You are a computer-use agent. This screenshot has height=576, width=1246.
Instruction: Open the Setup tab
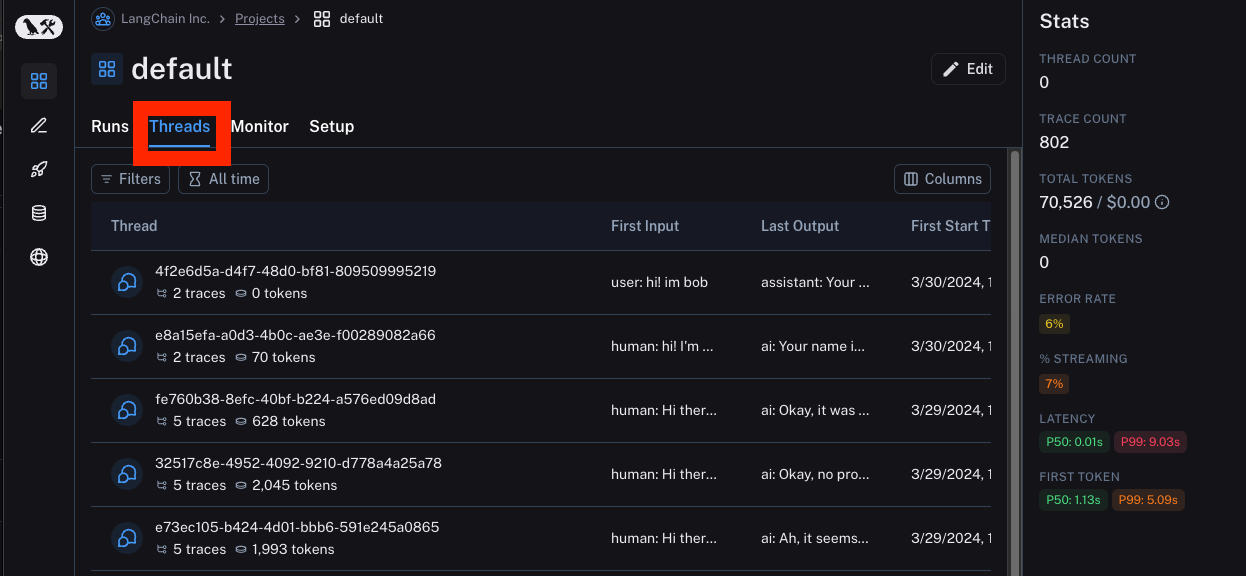click(331, 126)
